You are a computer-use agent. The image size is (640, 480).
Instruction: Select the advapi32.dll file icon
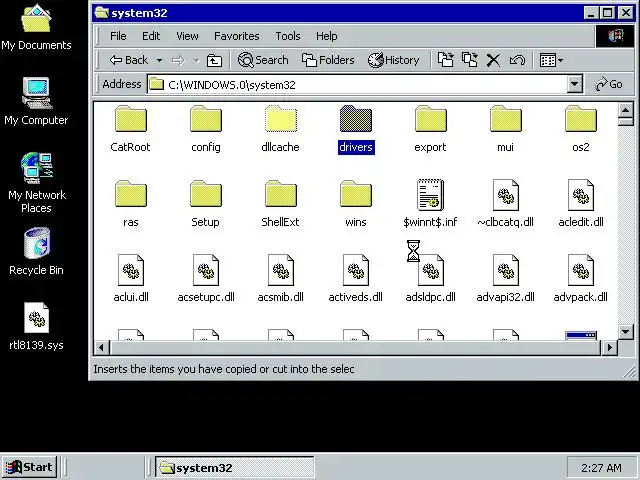click(506, 270)
